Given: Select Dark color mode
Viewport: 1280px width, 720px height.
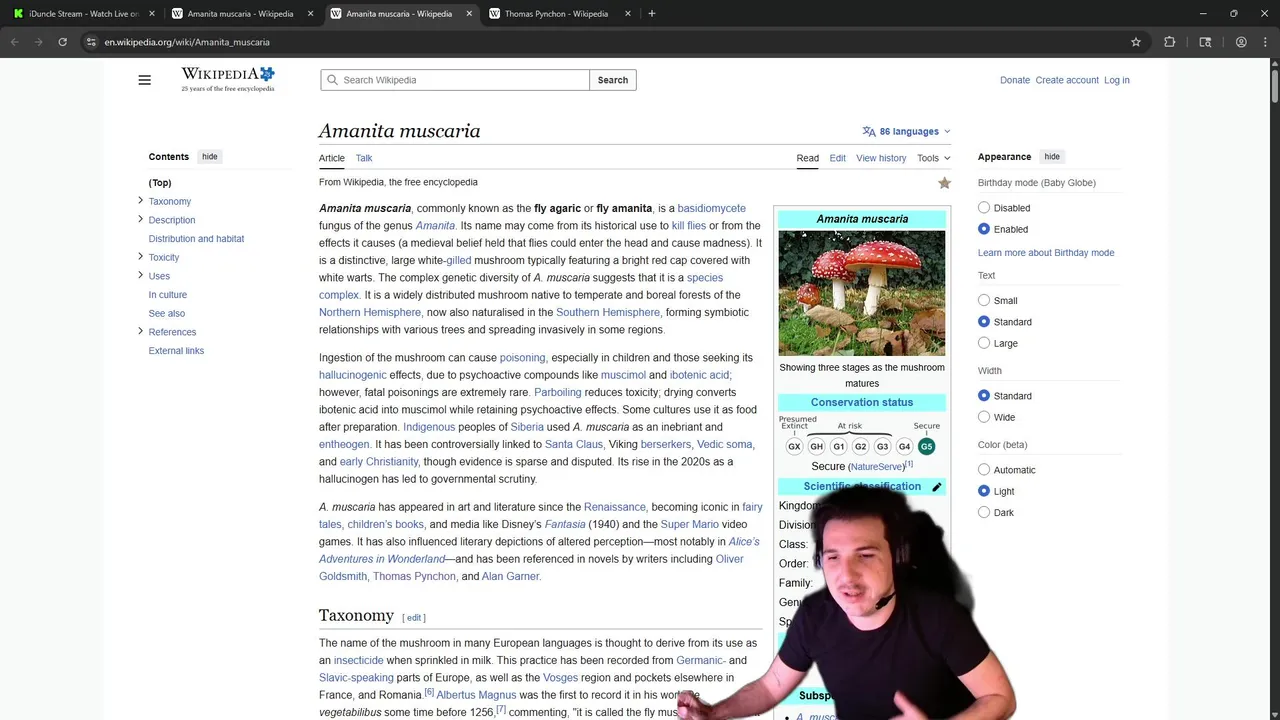Looking at the screenshot, I should tap(984, 513).
